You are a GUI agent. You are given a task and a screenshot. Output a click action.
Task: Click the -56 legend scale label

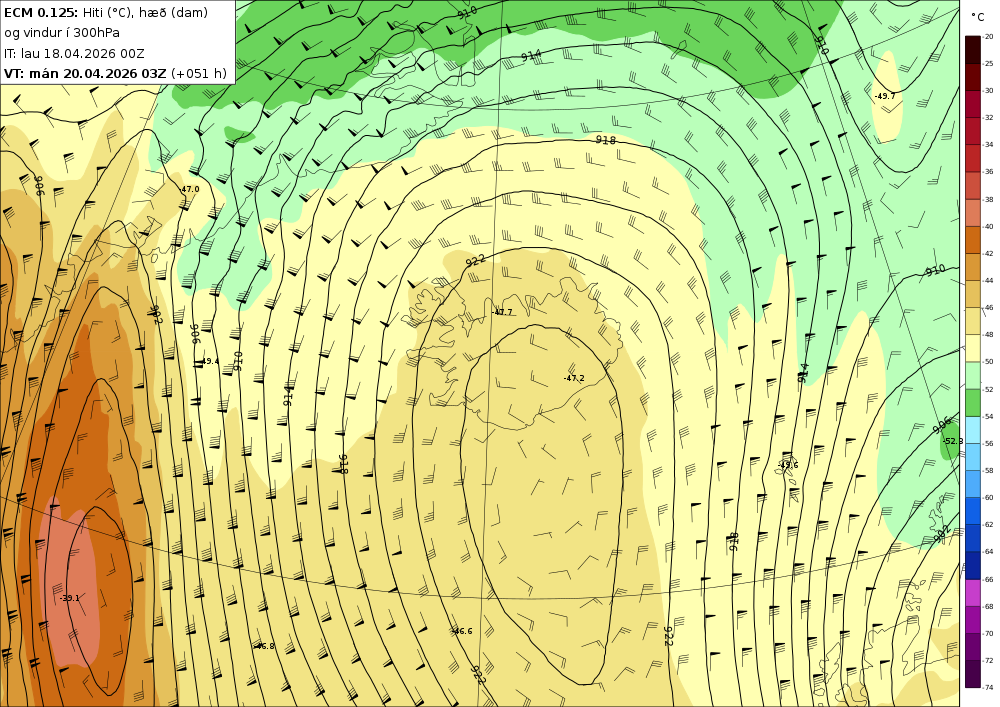pyautogui.click(x=989, y=444)
